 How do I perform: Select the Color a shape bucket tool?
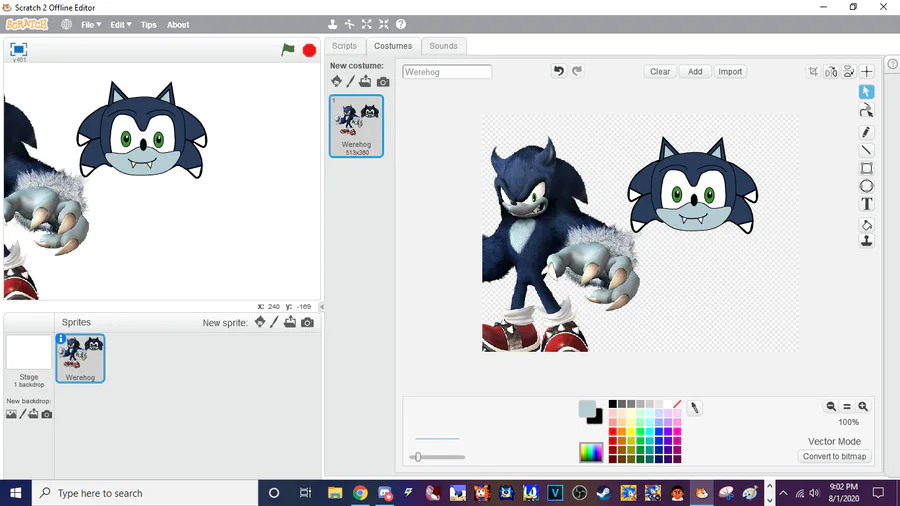pyautogui.click(x=866, y=224)
